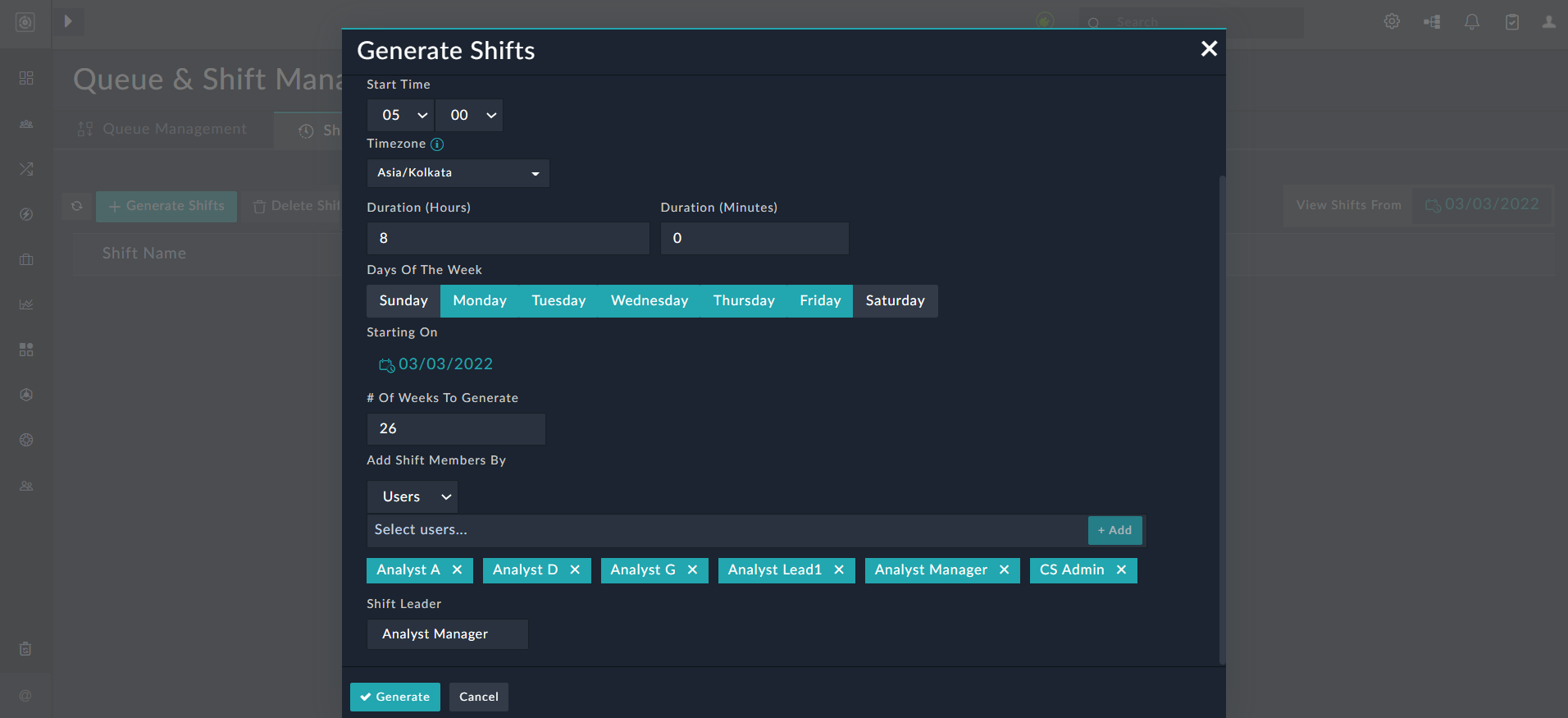Click the top search box
Screen dimensions: 1568x718
click(x=1191, y=23)
